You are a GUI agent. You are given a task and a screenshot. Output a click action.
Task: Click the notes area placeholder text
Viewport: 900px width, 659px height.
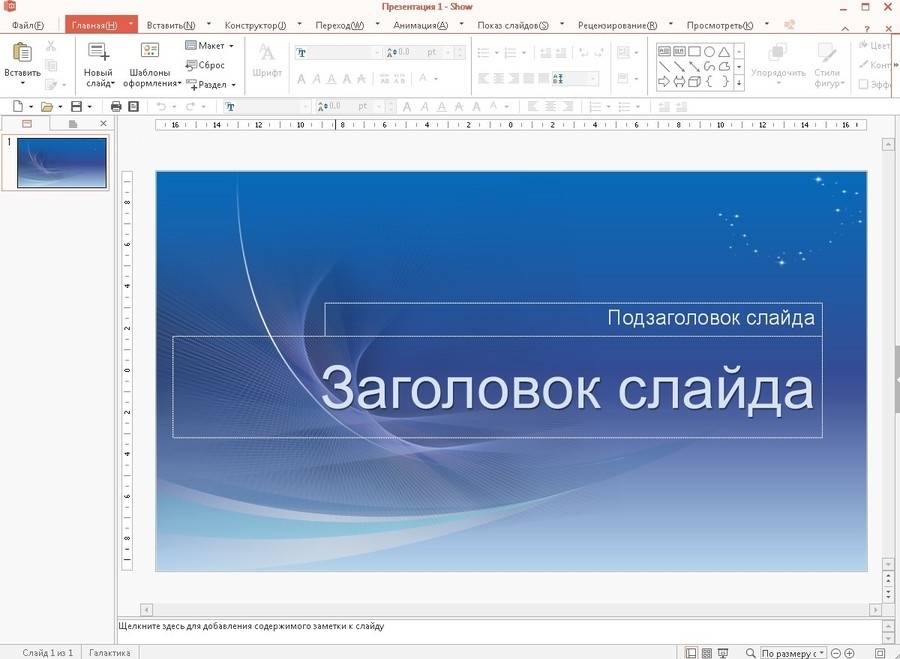click(251, 627)
